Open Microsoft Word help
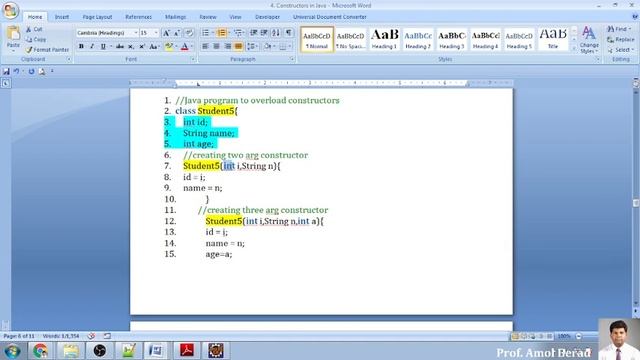Image resolution: width=640 pixels, height=360 pixels. click(x=635, y=17)
